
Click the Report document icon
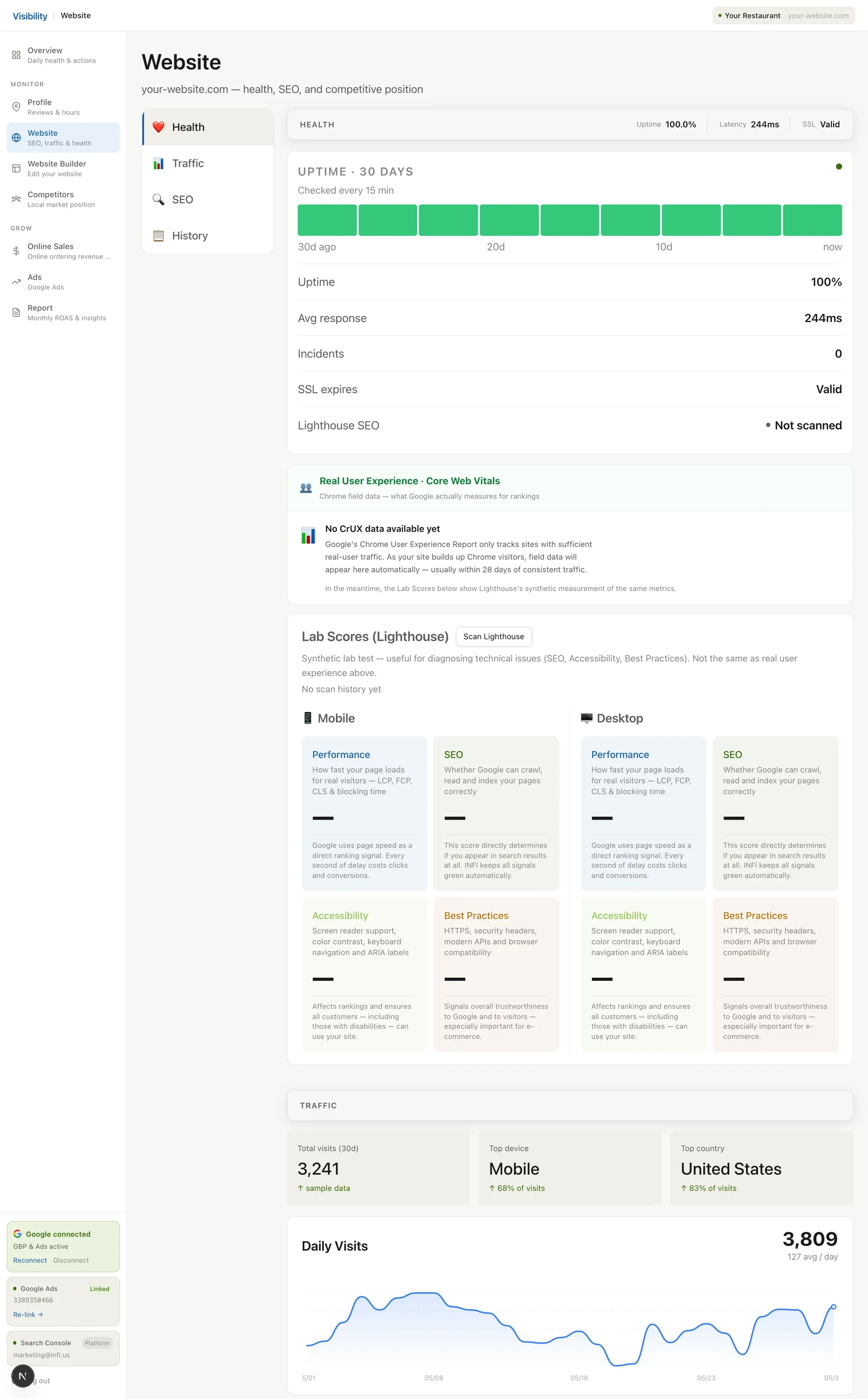16,312
